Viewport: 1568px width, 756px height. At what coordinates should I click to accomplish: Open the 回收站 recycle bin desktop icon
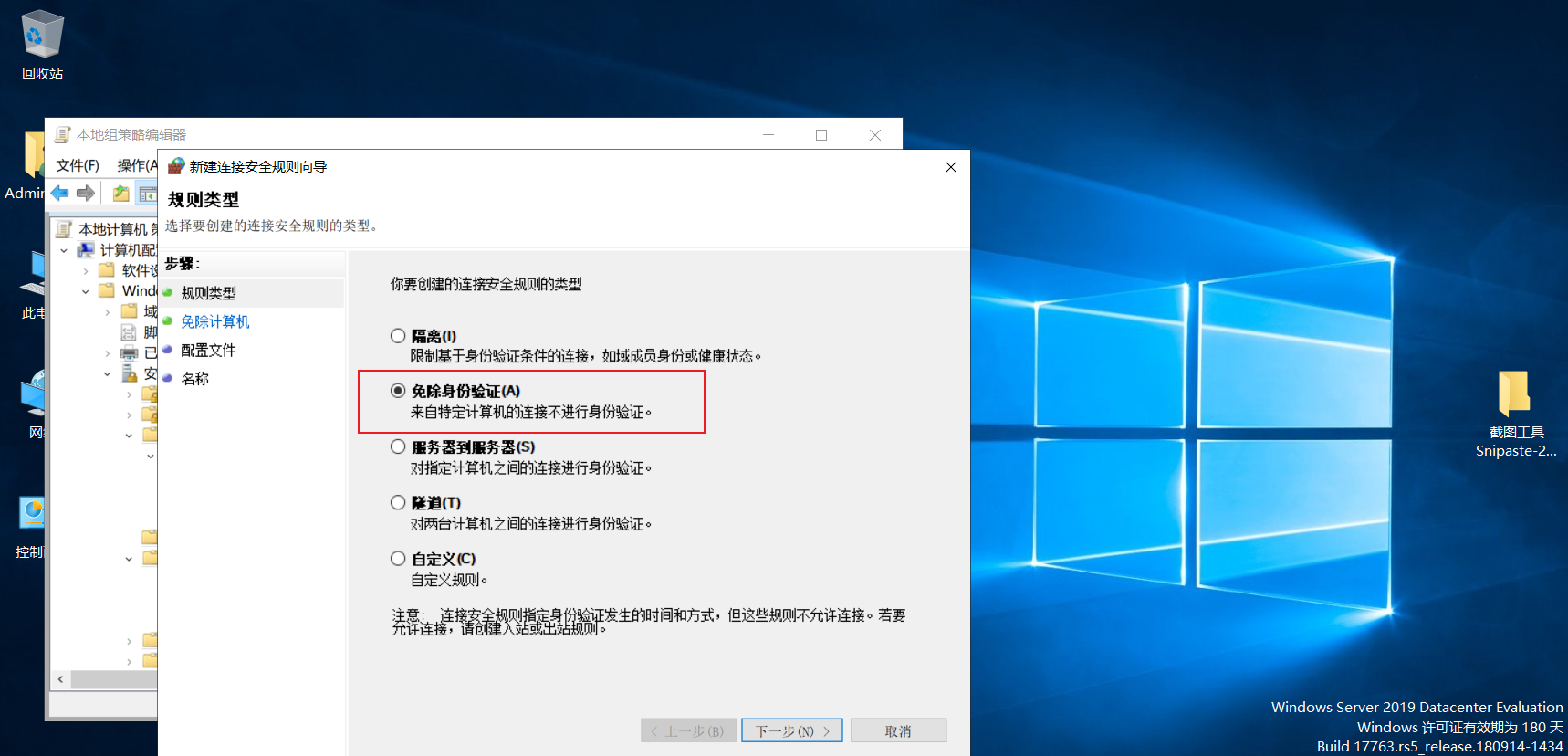[42, 46]
